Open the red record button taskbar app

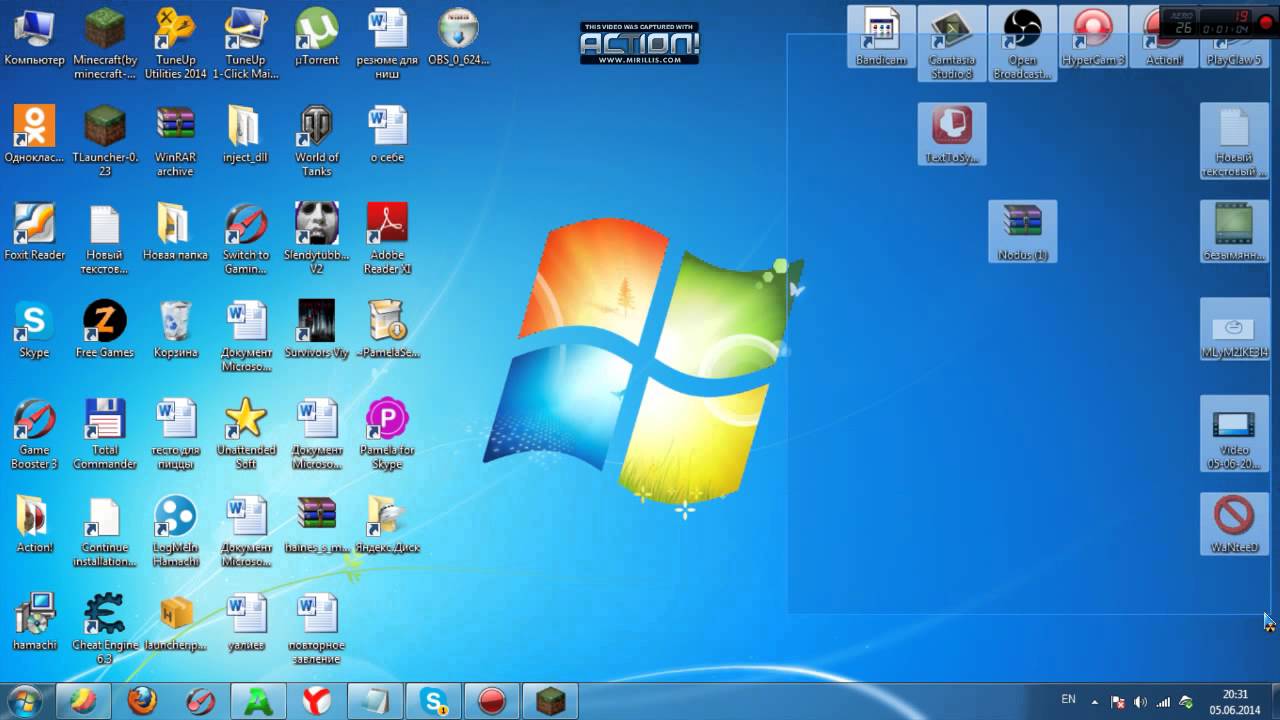[492, 701]
